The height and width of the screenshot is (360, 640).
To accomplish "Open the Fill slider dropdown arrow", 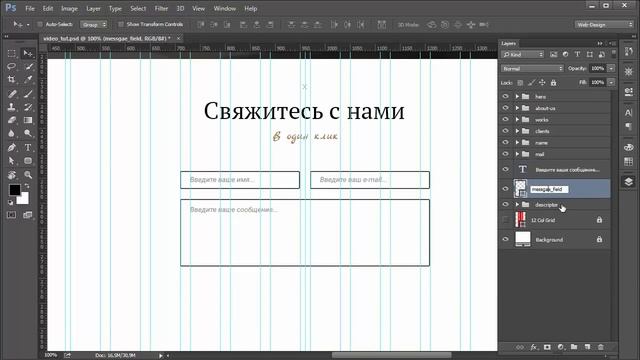I will [x=611, y=82].
